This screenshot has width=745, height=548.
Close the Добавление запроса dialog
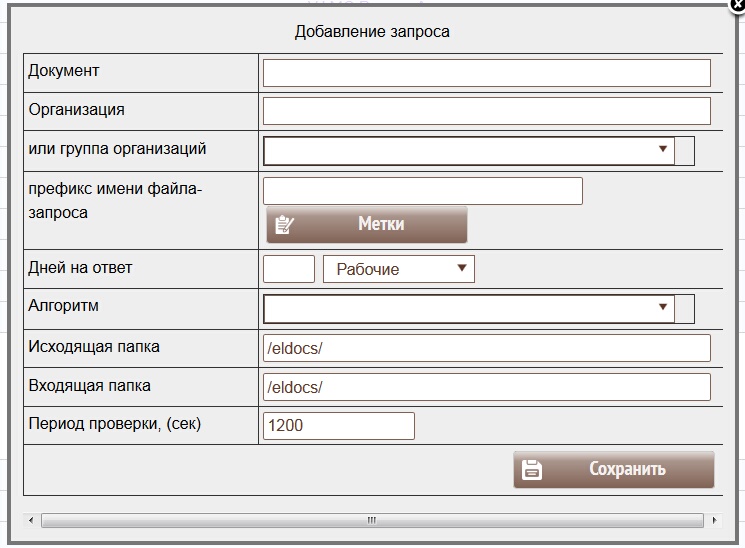[738, 5]
